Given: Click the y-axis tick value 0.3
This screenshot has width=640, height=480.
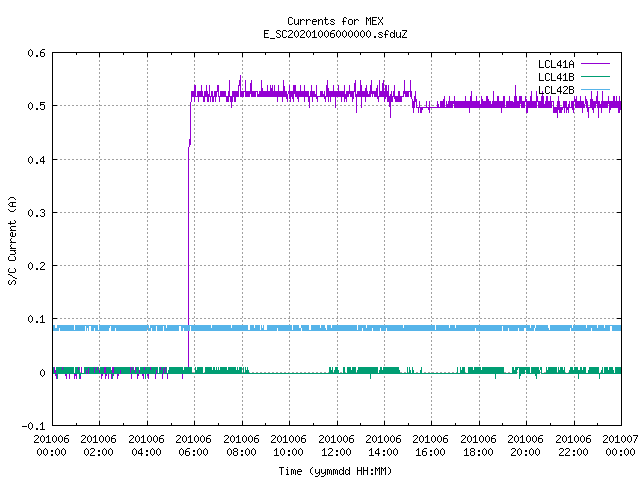Looking at the screenshot, I should pos(36,213).
